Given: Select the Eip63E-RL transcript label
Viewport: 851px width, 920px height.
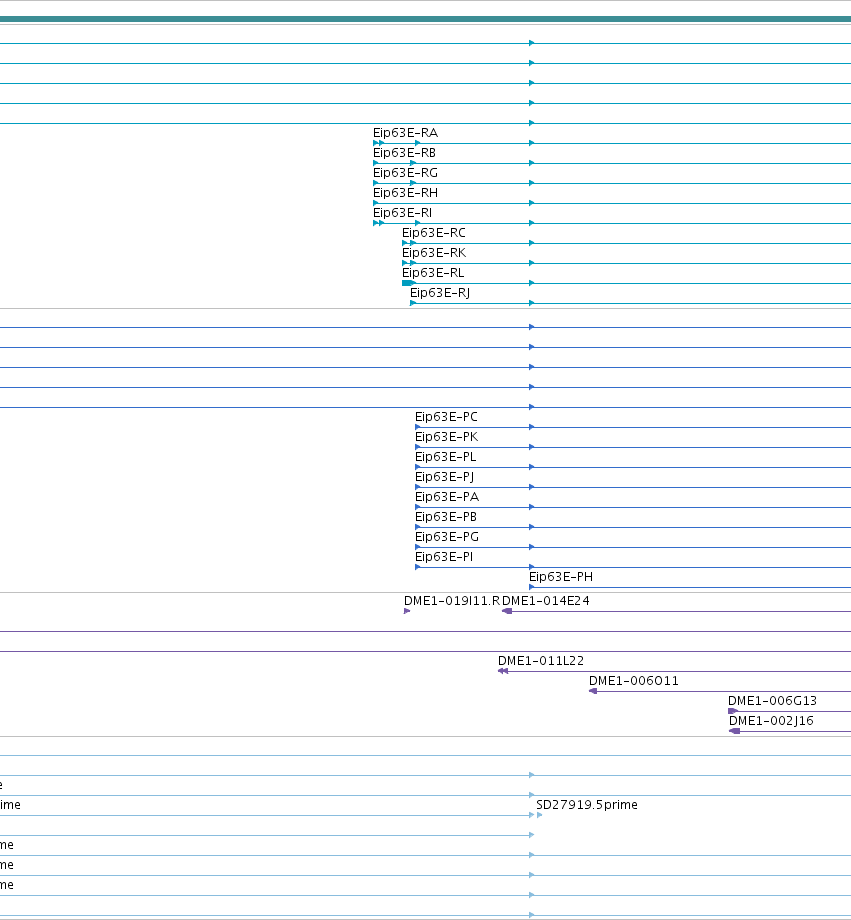Looking at the screenshot, I should (433, 273).
